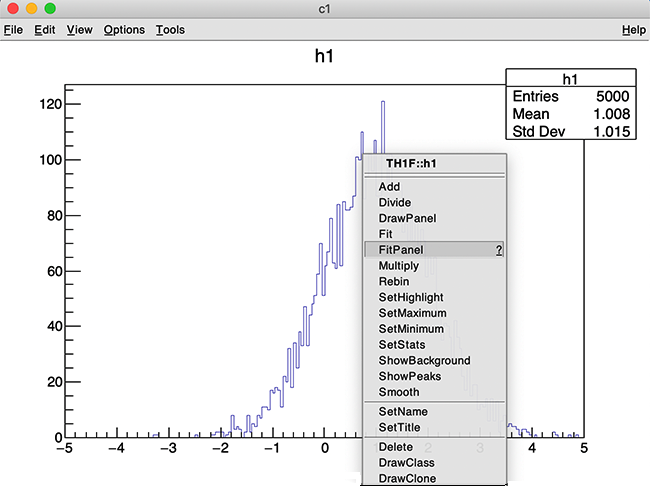Choose SetStats from the context menu
Viewport: 650px width, 486px height.
pos(403,344)
